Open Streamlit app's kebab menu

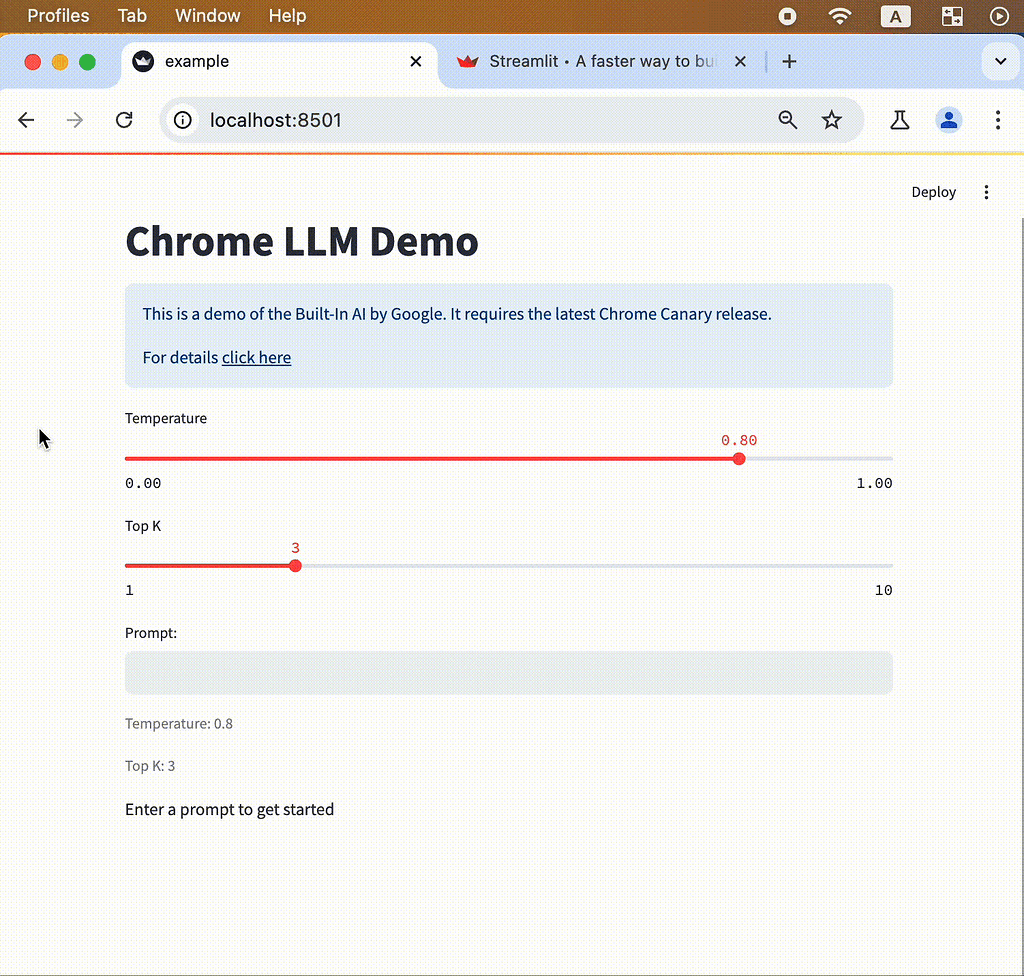pyautogui.click(x=986, y=192)
